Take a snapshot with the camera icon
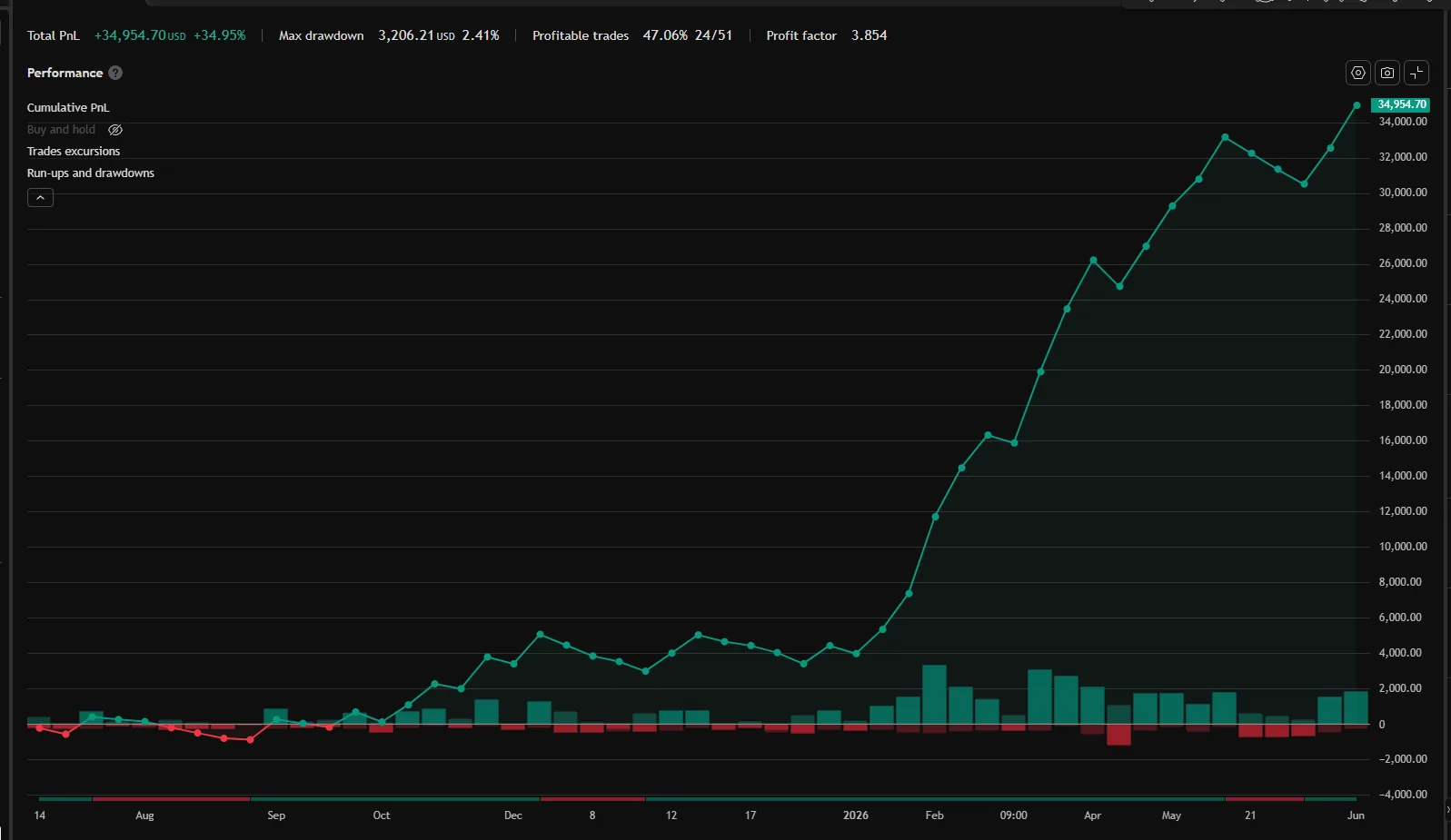 [1387, 73]
